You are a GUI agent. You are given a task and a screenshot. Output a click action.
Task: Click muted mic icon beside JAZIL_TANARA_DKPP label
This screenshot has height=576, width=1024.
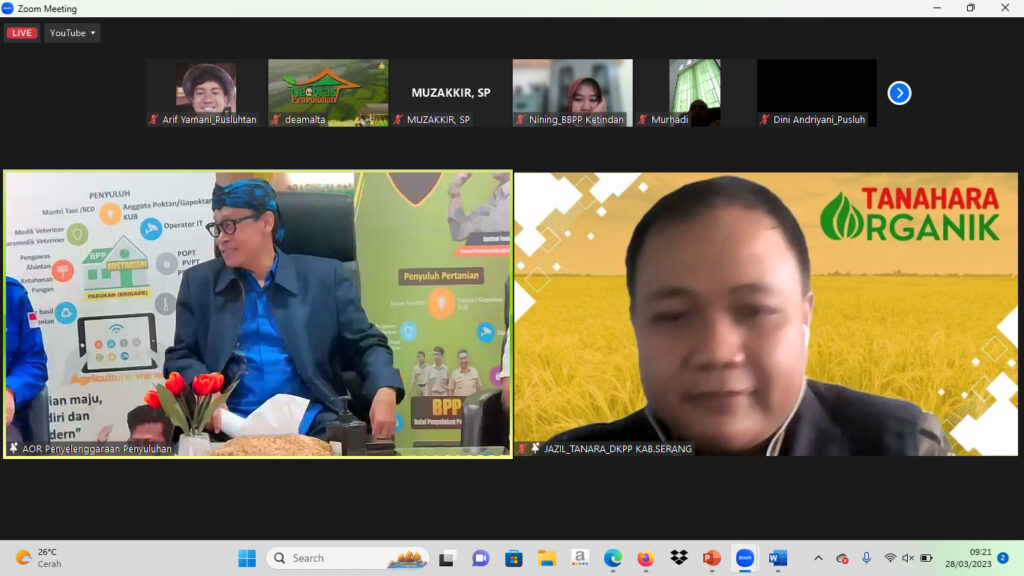tap(522, 449)
